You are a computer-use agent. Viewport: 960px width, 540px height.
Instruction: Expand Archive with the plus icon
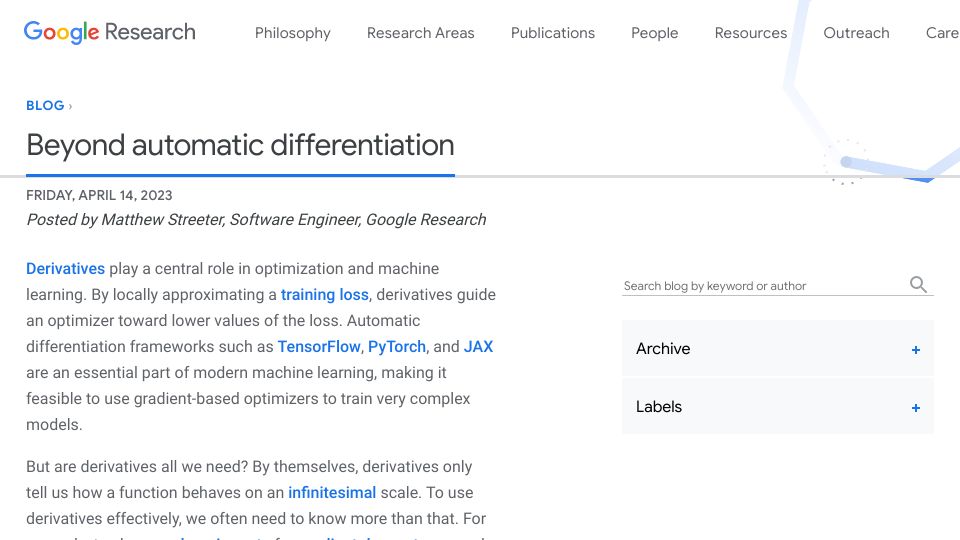tap(915, 350)
